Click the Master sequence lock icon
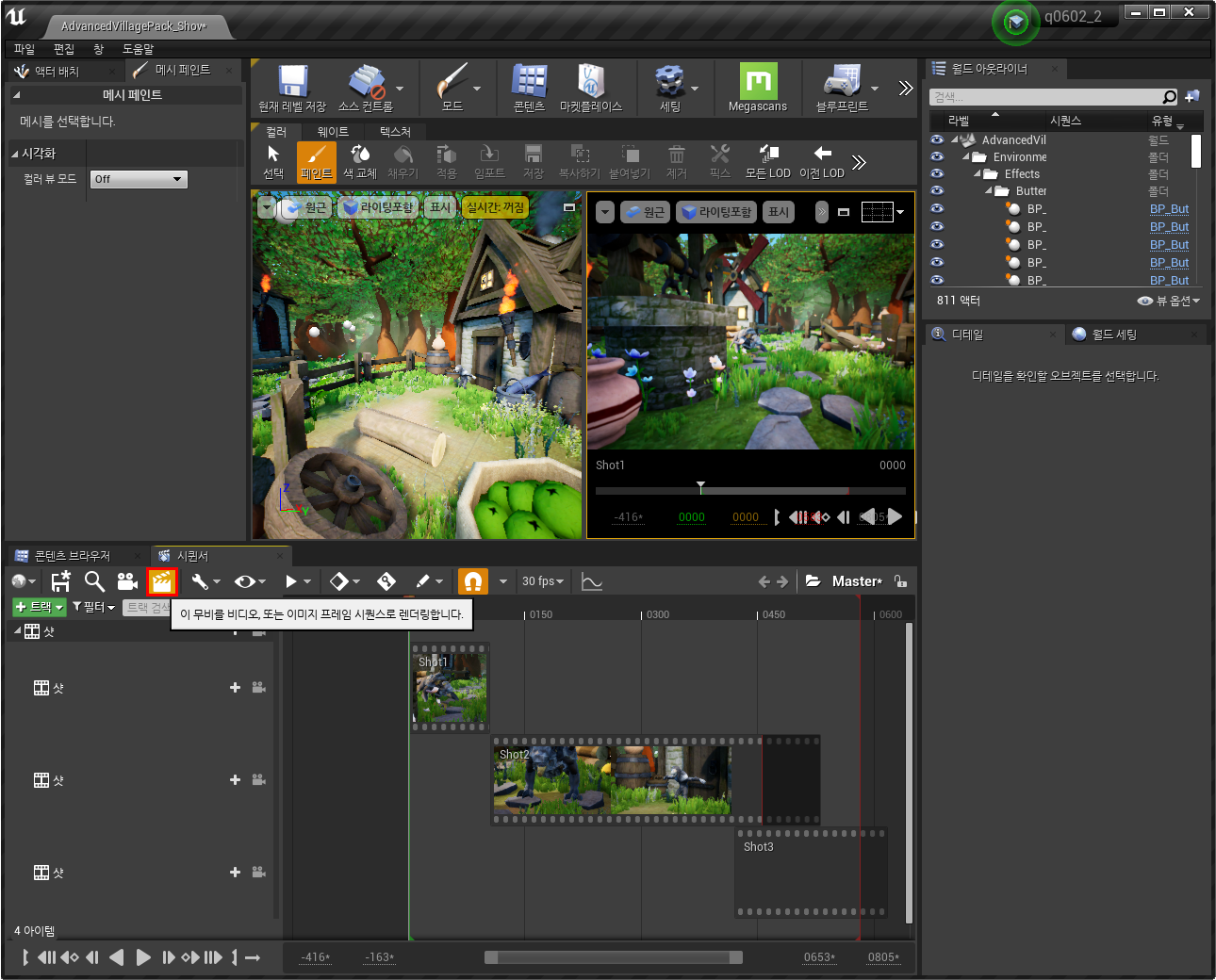The image size is (1216, 980). [901, 581]
